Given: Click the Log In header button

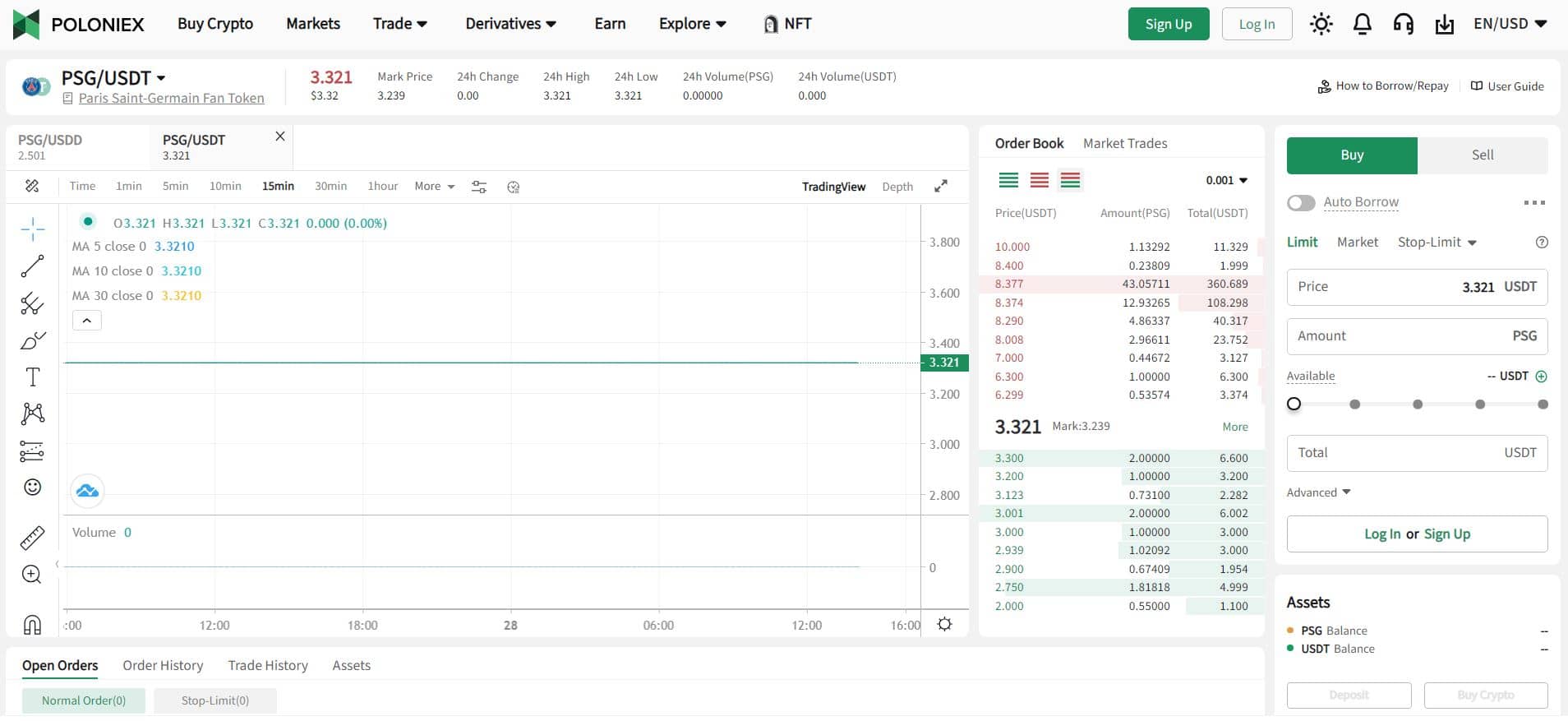Looking at the screenshot, I should 1257,24.
